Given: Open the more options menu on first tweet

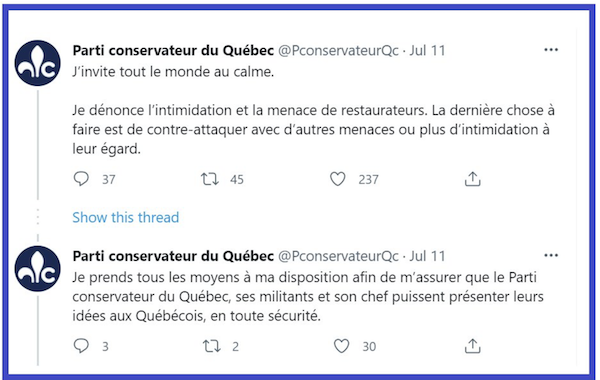Looking at the screenshot, I should [x=551, y=50].
